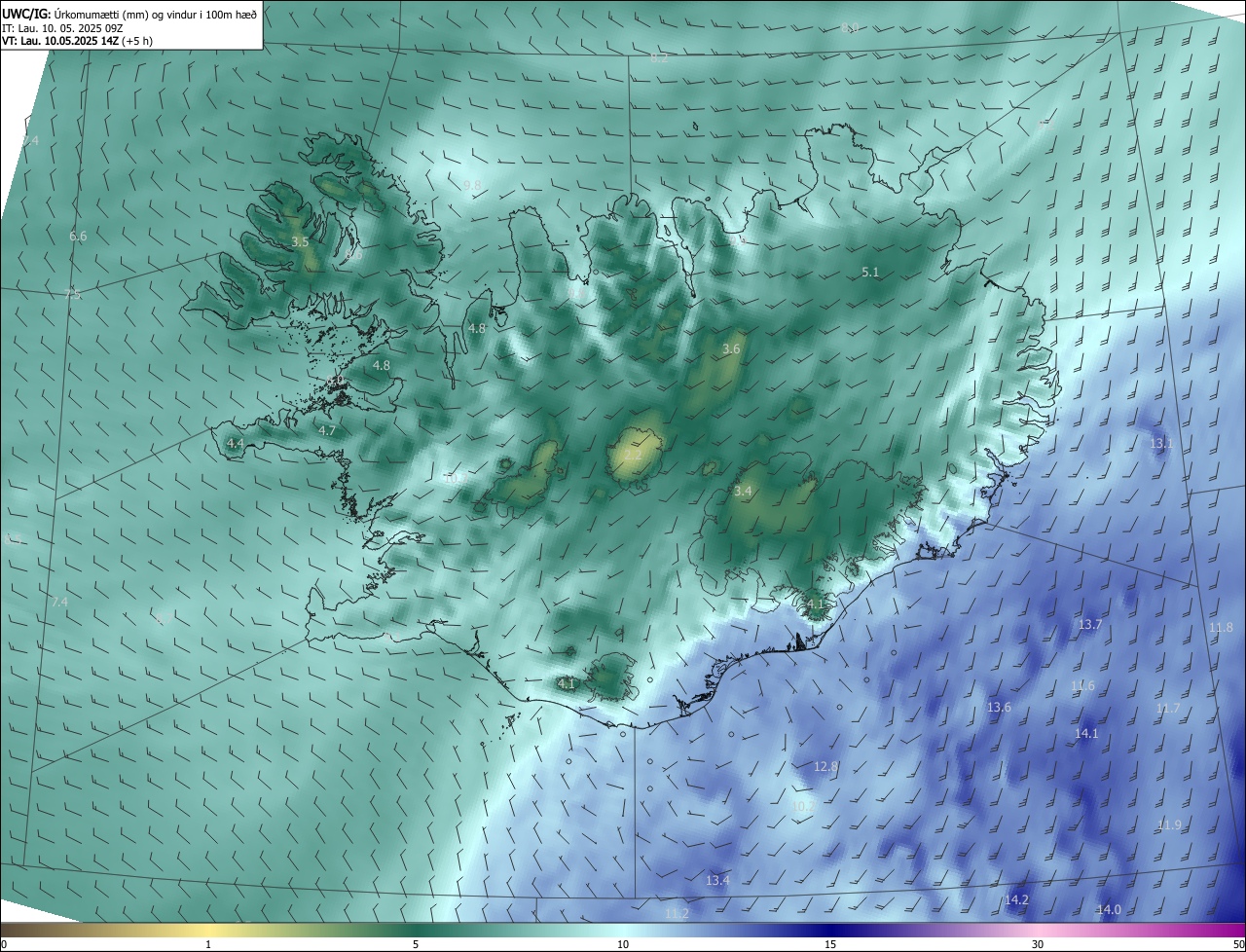Click the 3.6 value in the central highlands
The width and height of the screenshot is (1246, 952).
(731, 348)
